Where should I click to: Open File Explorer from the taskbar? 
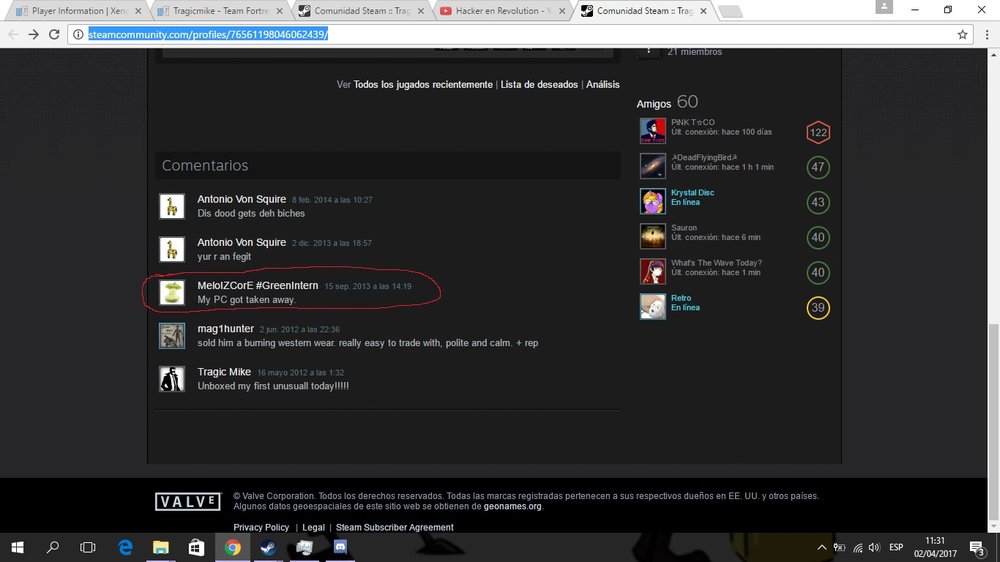click(x=161, y=547)
